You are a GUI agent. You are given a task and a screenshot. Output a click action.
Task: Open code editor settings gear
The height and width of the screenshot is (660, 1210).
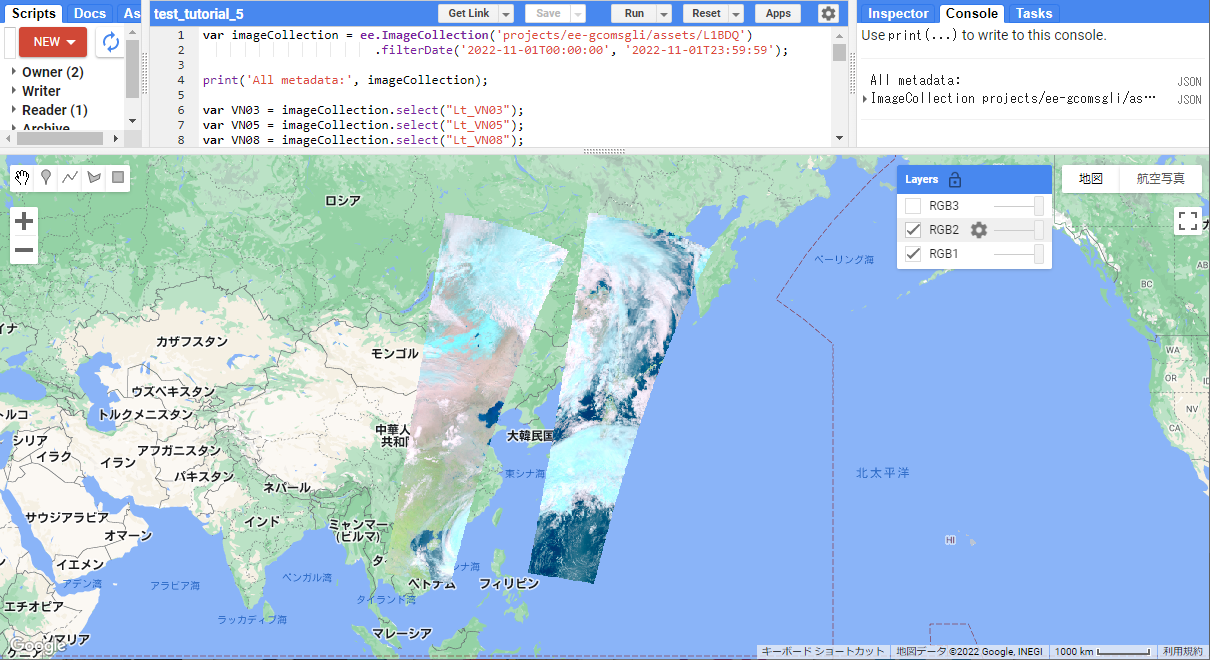point(828,13)
